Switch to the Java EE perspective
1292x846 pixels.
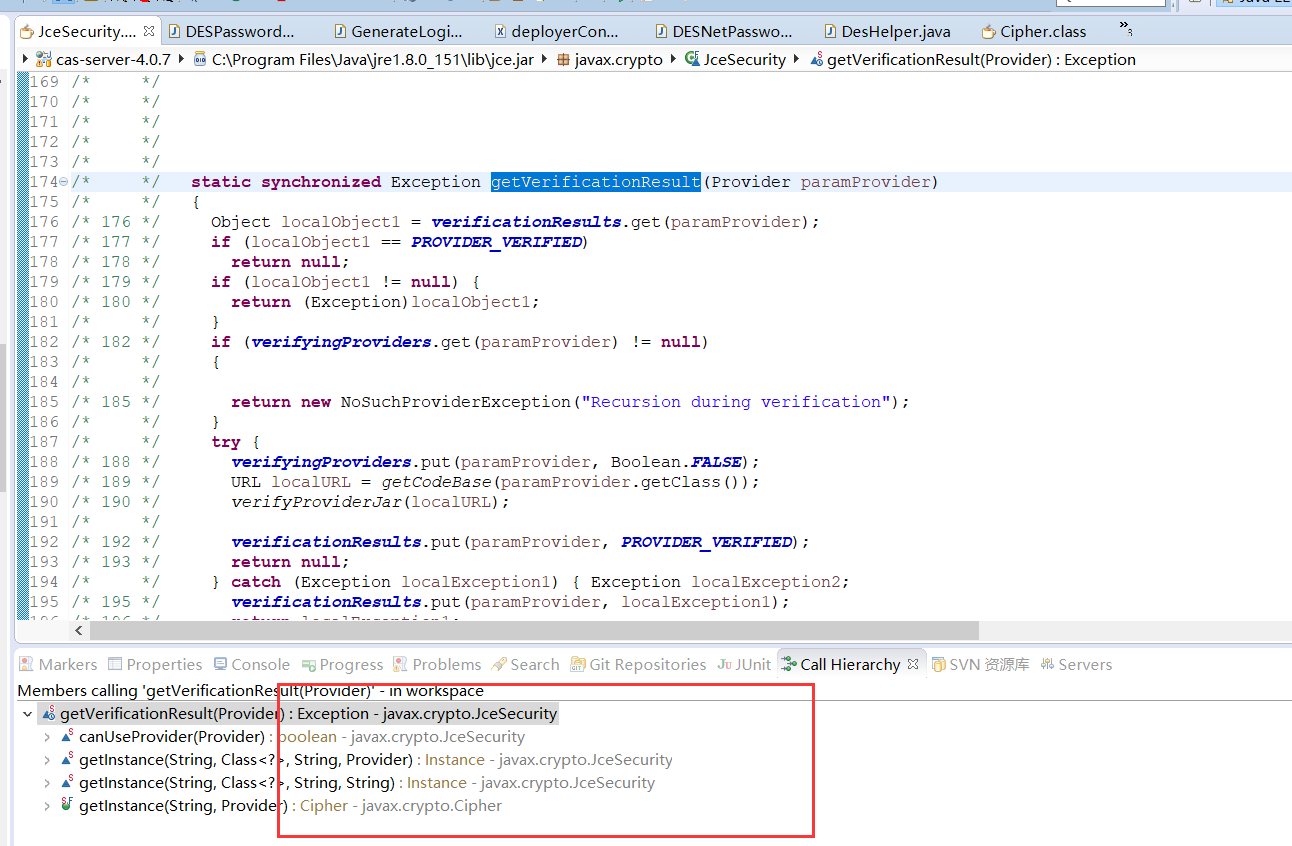(1255, 3)
